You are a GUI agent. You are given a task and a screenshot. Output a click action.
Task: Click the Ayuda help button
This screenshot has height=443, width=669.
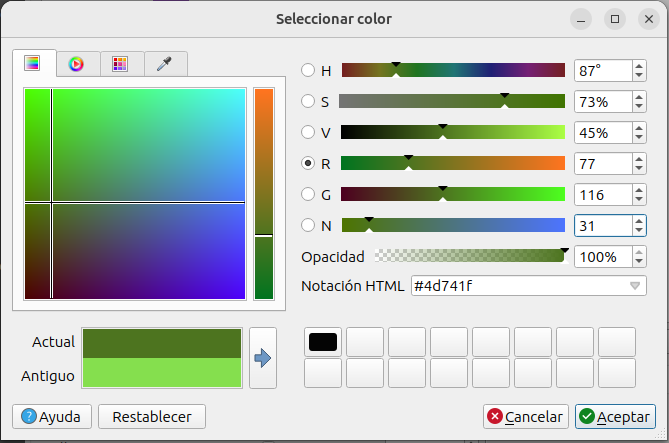point(51,416)
